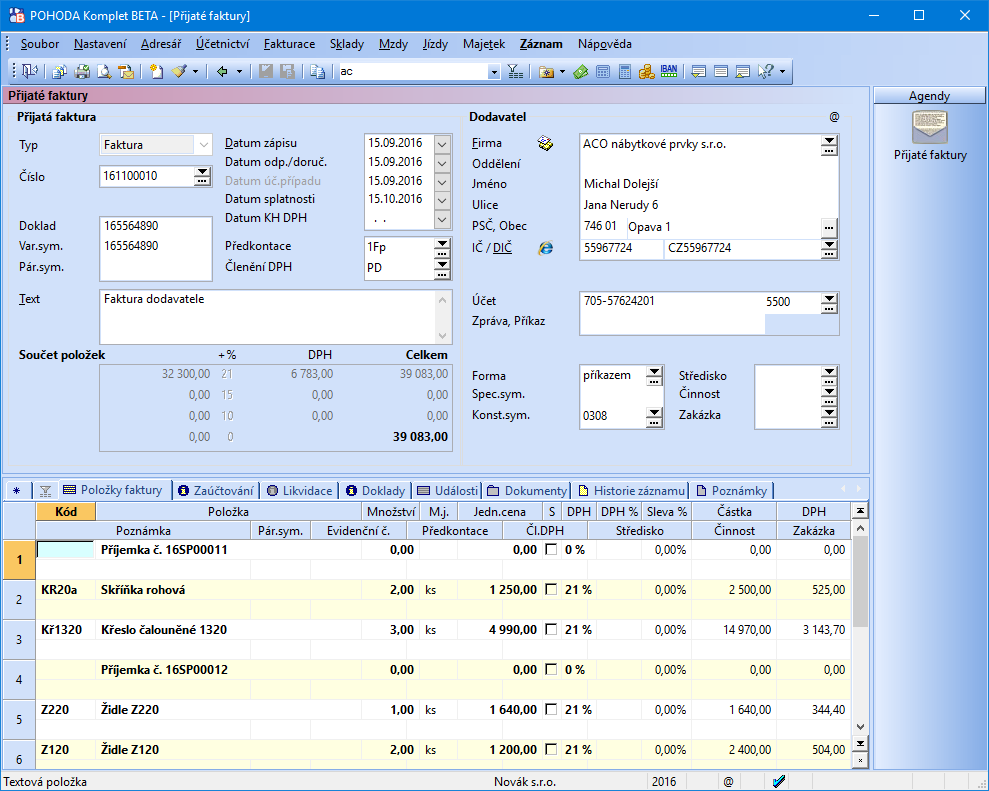This screenshot has width=989, height=791.
Task: Open the Fakturace menu
Action: (289, 44)
